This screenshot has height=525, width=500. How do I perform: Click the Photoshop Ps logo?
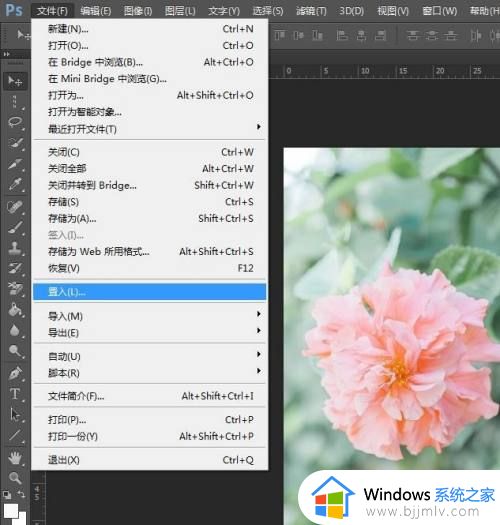(14, 10)
